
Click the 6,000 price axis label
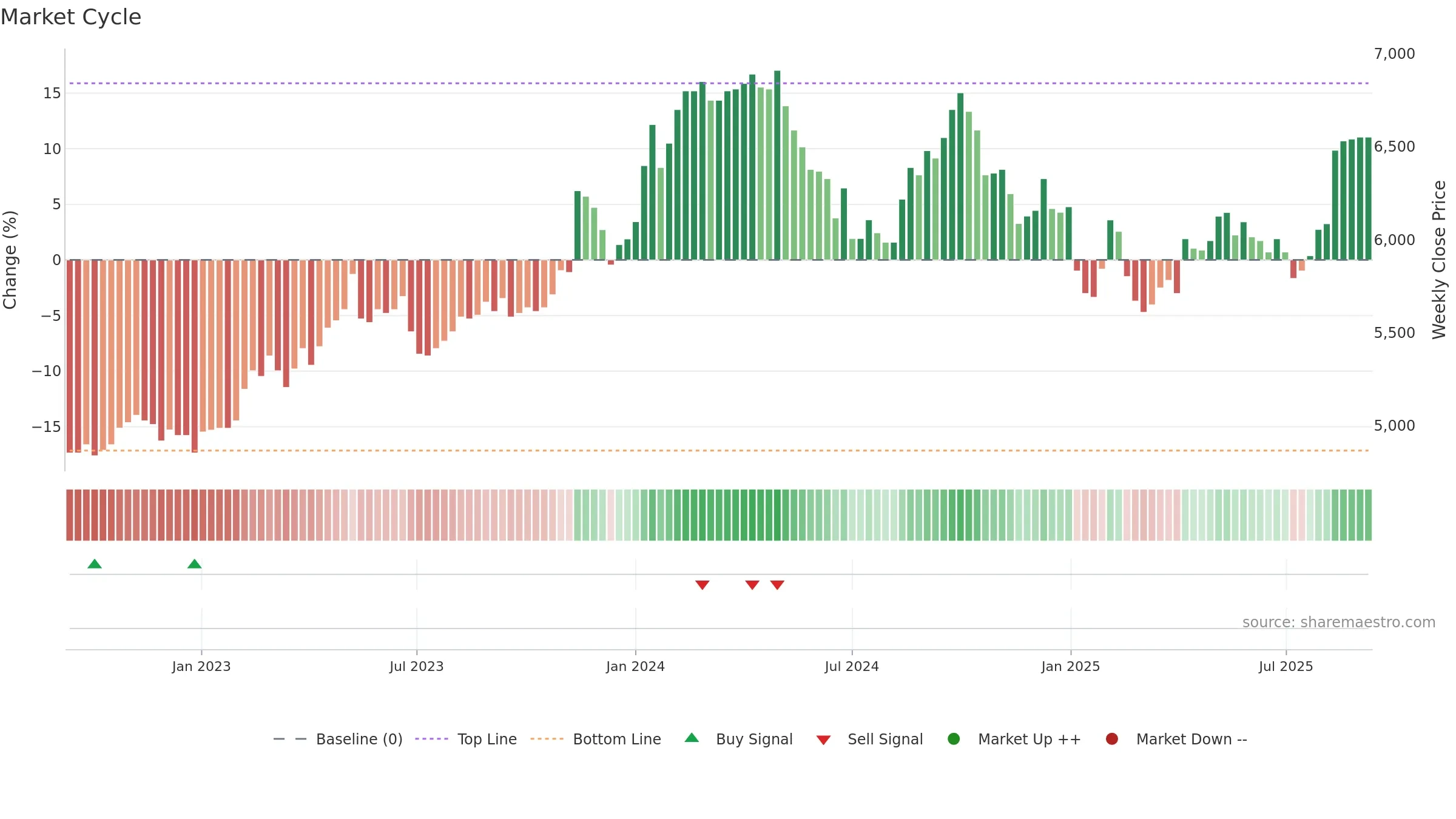click(1394, 240)
